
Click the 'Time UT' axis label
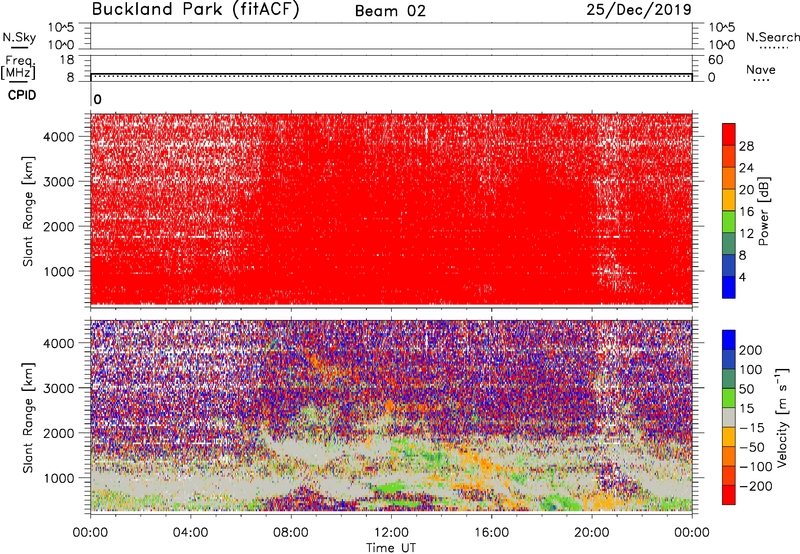tap(391, 548)
